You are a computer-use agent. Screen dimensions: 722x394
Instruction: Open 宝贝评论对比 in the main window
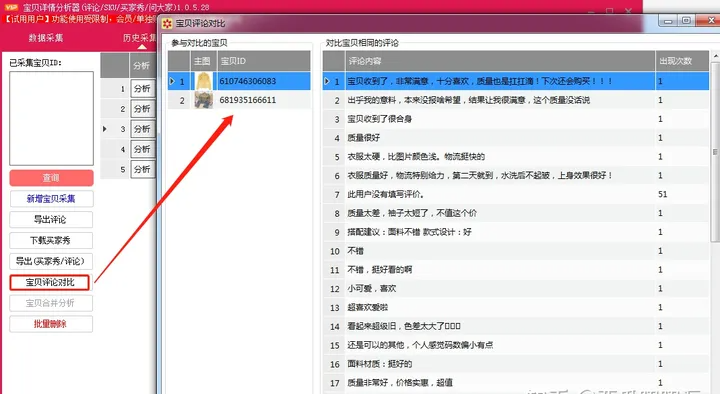tap(50, 282)
